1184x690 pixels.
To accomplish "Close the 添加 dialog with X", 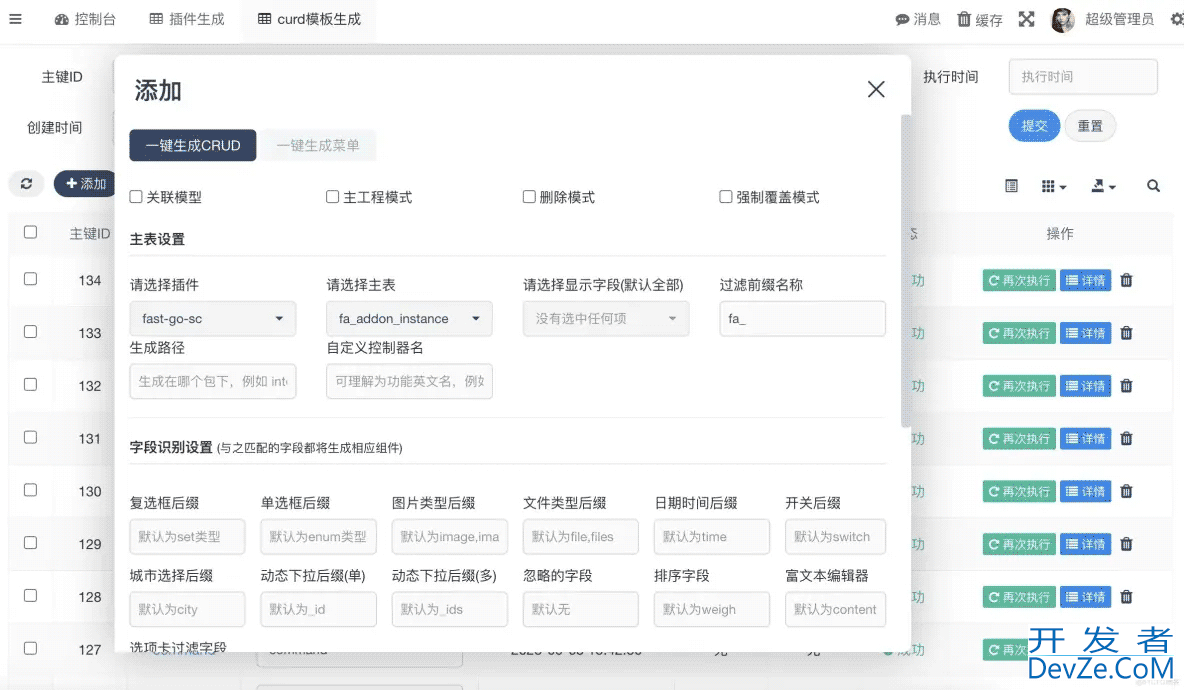I will (x=876, y=89).
